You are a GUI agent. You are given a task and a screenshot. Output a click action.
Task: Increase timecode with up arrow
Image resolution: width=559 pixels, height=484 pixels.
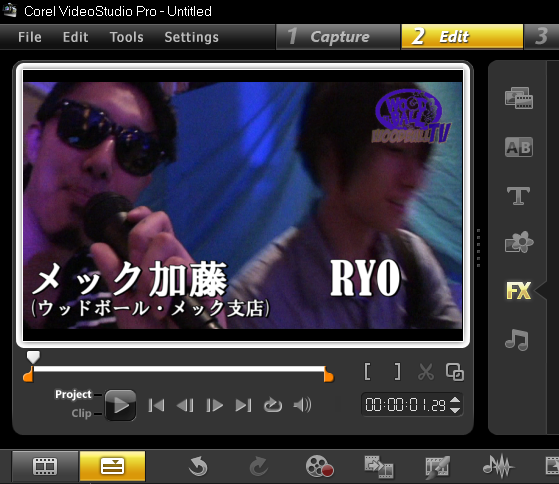tap(455, 400)
